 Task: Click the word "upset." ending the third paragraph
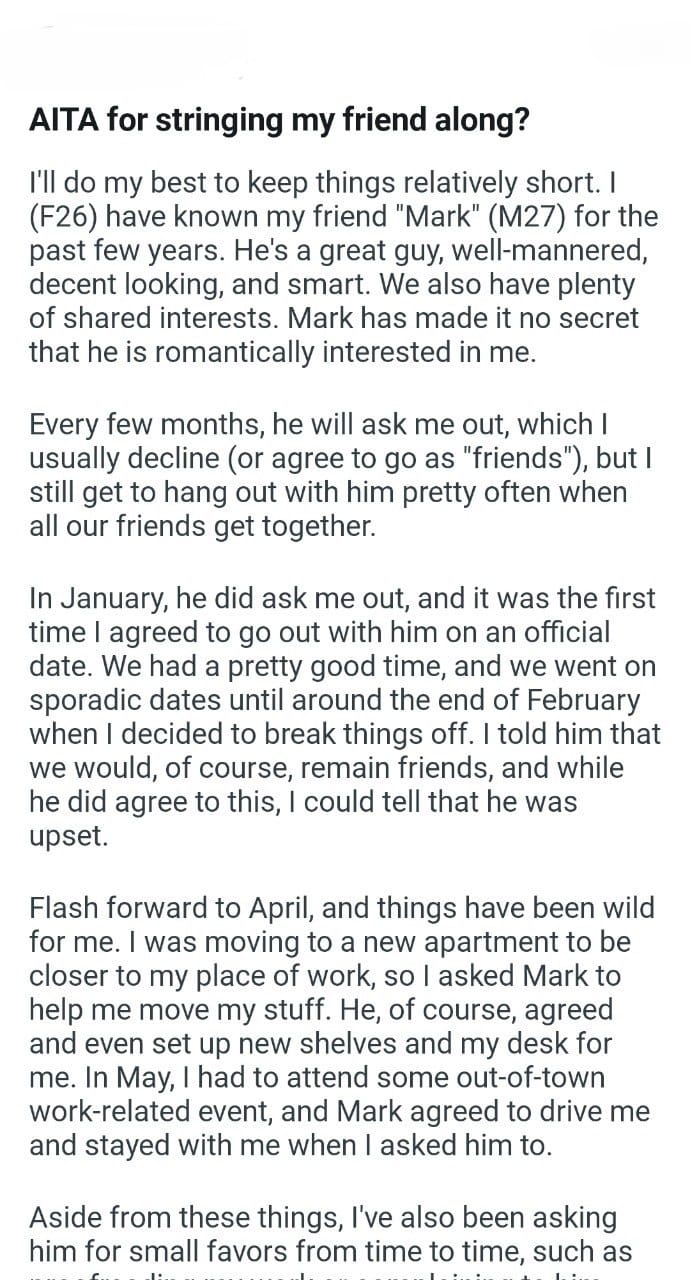[x=68, y=837]
